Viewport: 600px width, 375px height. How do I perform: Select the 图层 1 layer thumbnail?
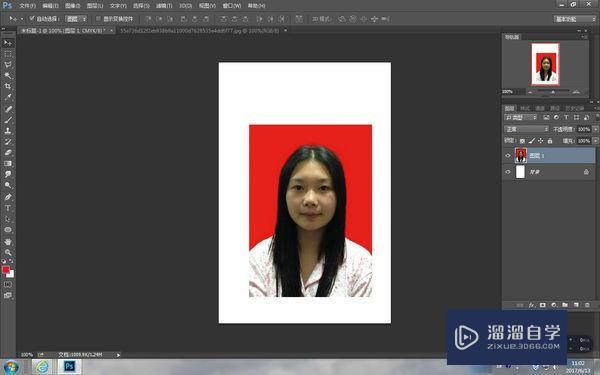tap(521, 156)
